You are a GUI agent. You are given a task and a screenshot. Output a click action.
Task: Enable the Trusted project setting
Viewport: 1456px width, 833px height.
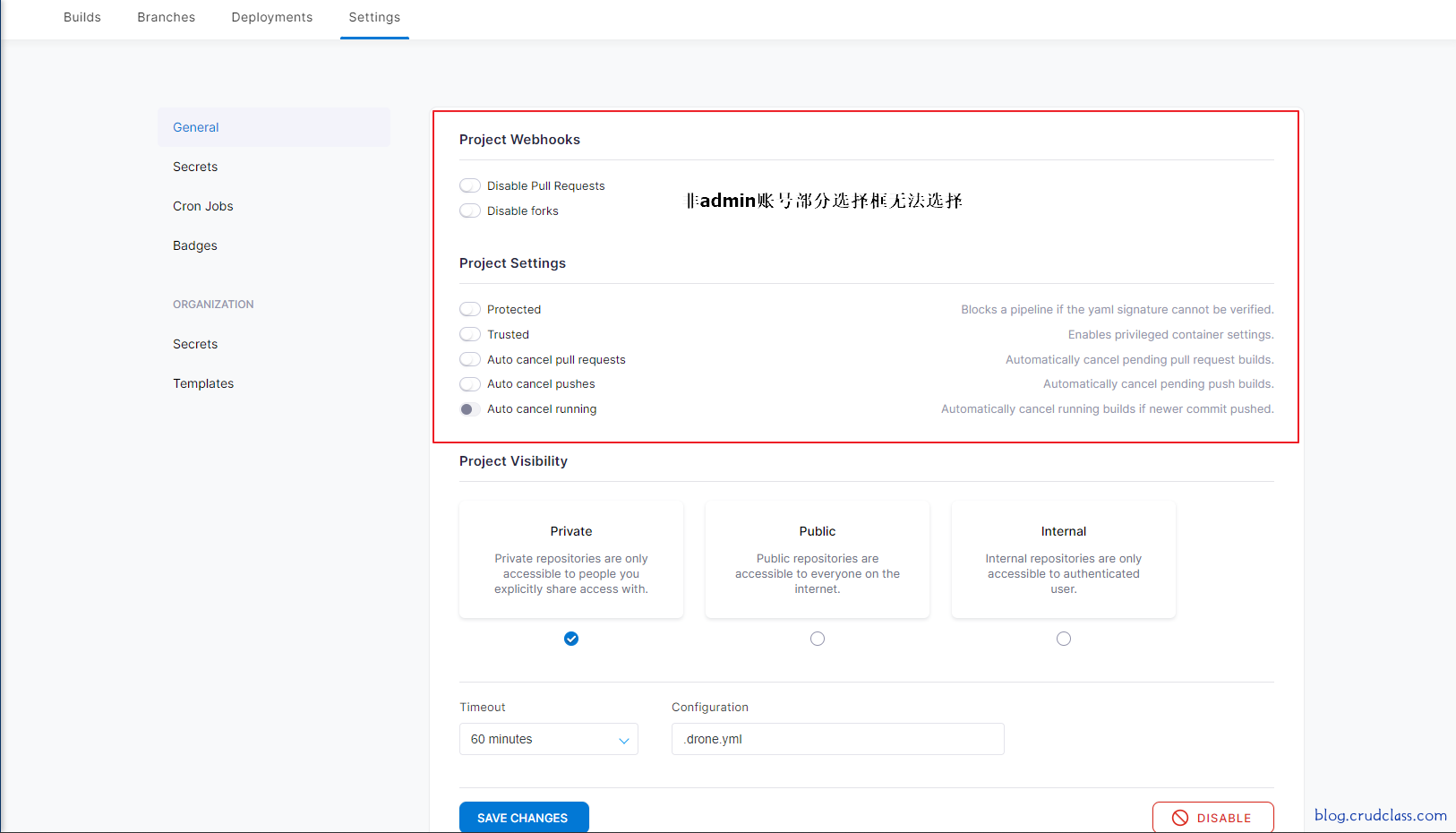[470, 334]
